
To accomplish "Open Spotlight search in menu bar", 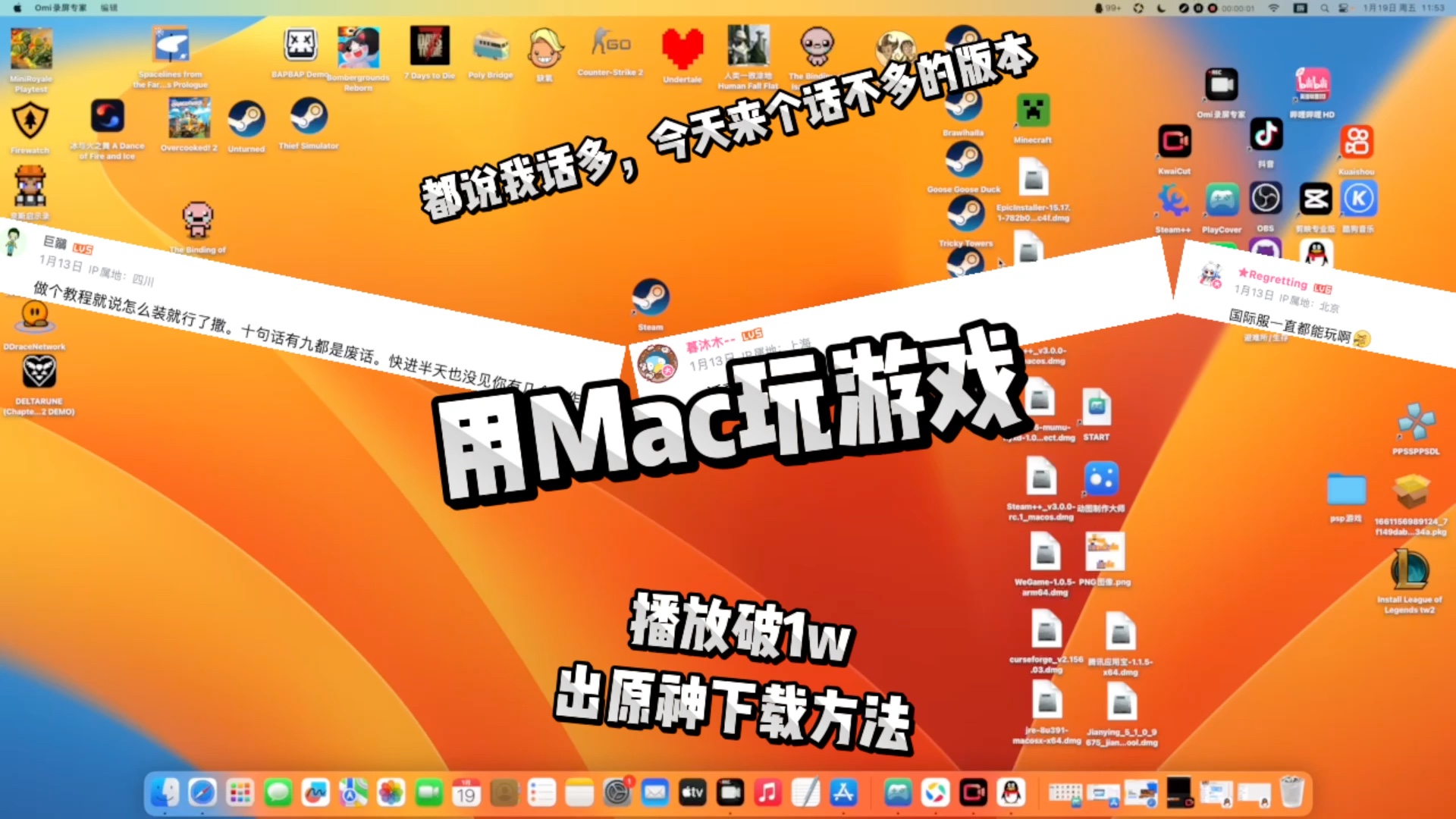I will [x=1324, y=8].
